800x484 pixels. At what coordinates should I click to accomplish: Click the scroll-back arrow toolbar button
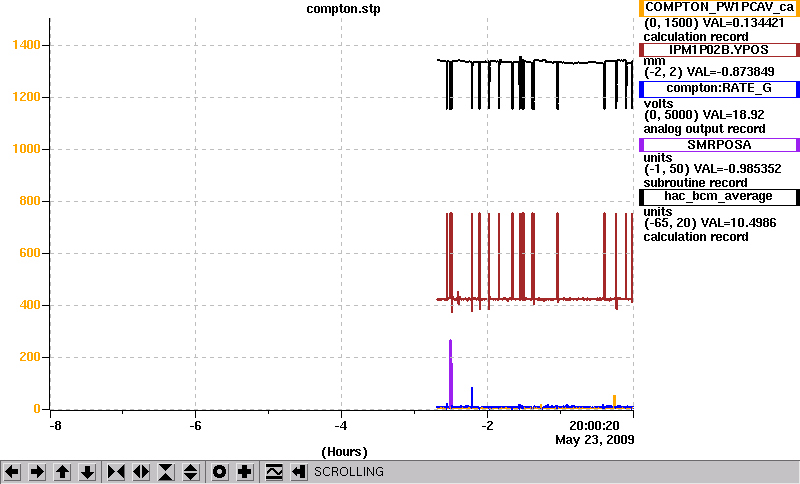click(x=299, y=472)
